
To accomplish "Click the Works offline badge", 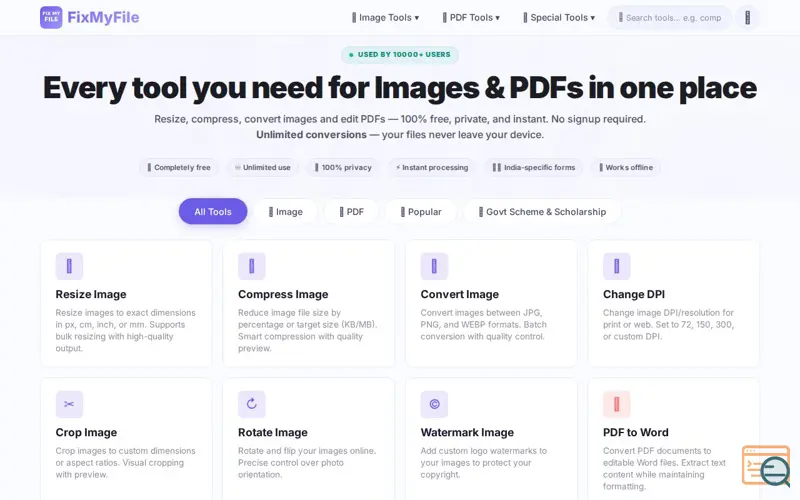I will (x=626, y=167).
